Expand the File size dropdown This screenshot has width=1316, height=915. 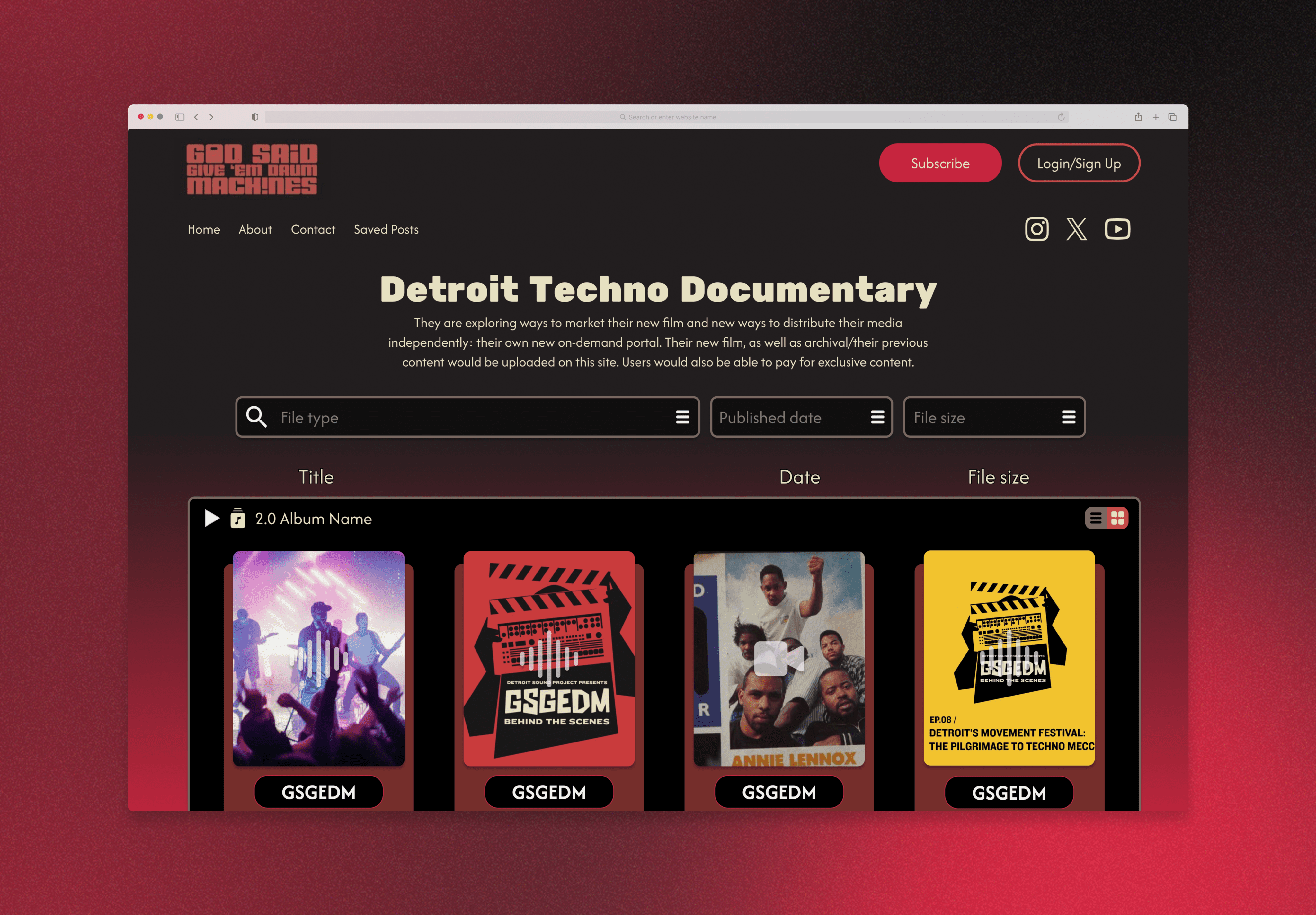click(x=1068, y=417)
